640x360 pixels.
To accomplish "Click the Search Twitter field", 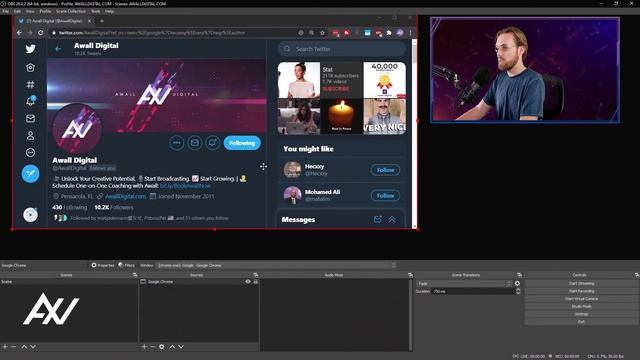I will click(342, 49).
